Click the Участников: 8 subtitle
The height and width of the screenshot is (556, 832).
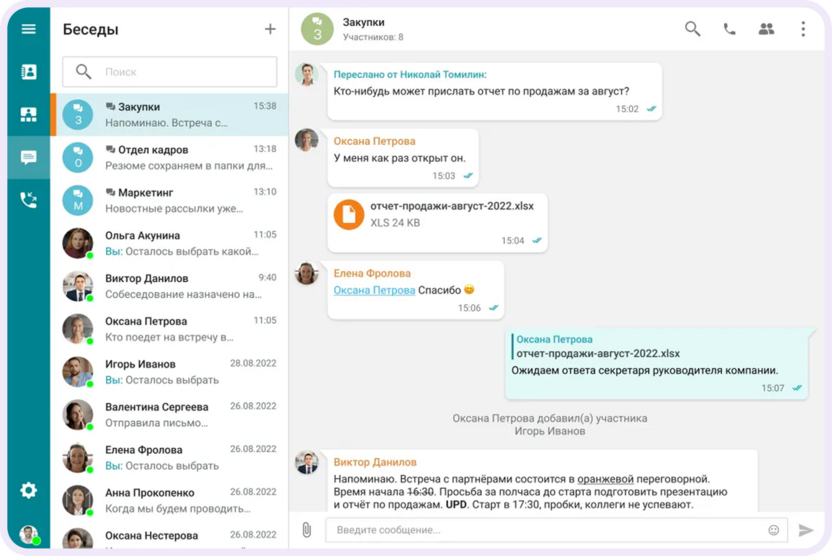point(373,37)
